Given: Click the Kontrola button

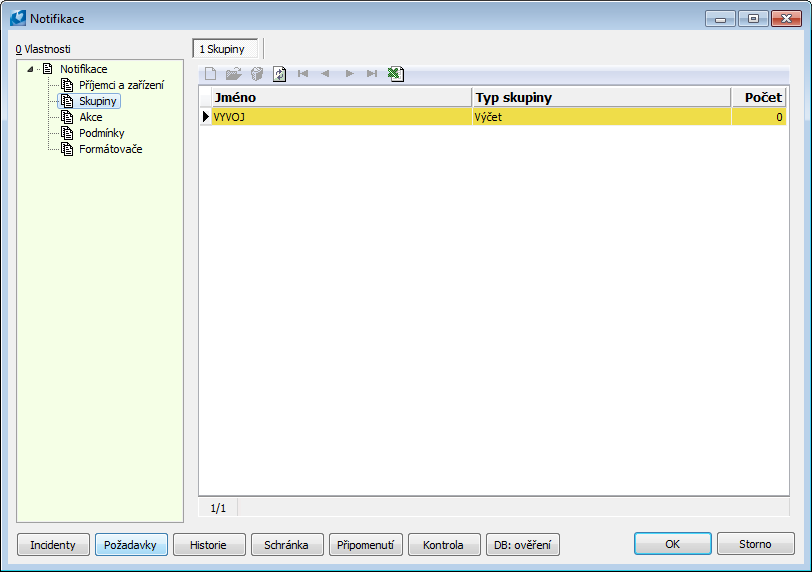Looking at the screenshot, I should tap(444, 545).
